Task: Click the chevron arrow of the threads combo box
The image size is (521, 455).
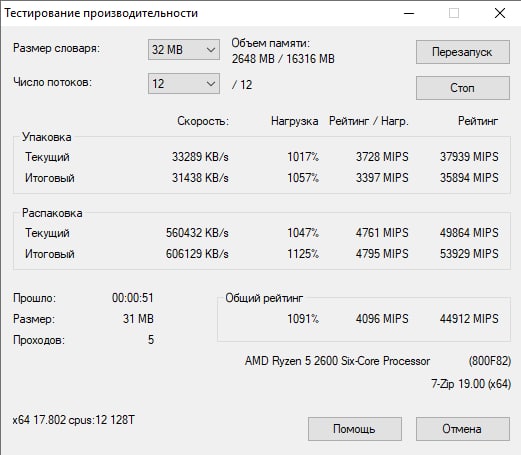Action: click(210, 84)
